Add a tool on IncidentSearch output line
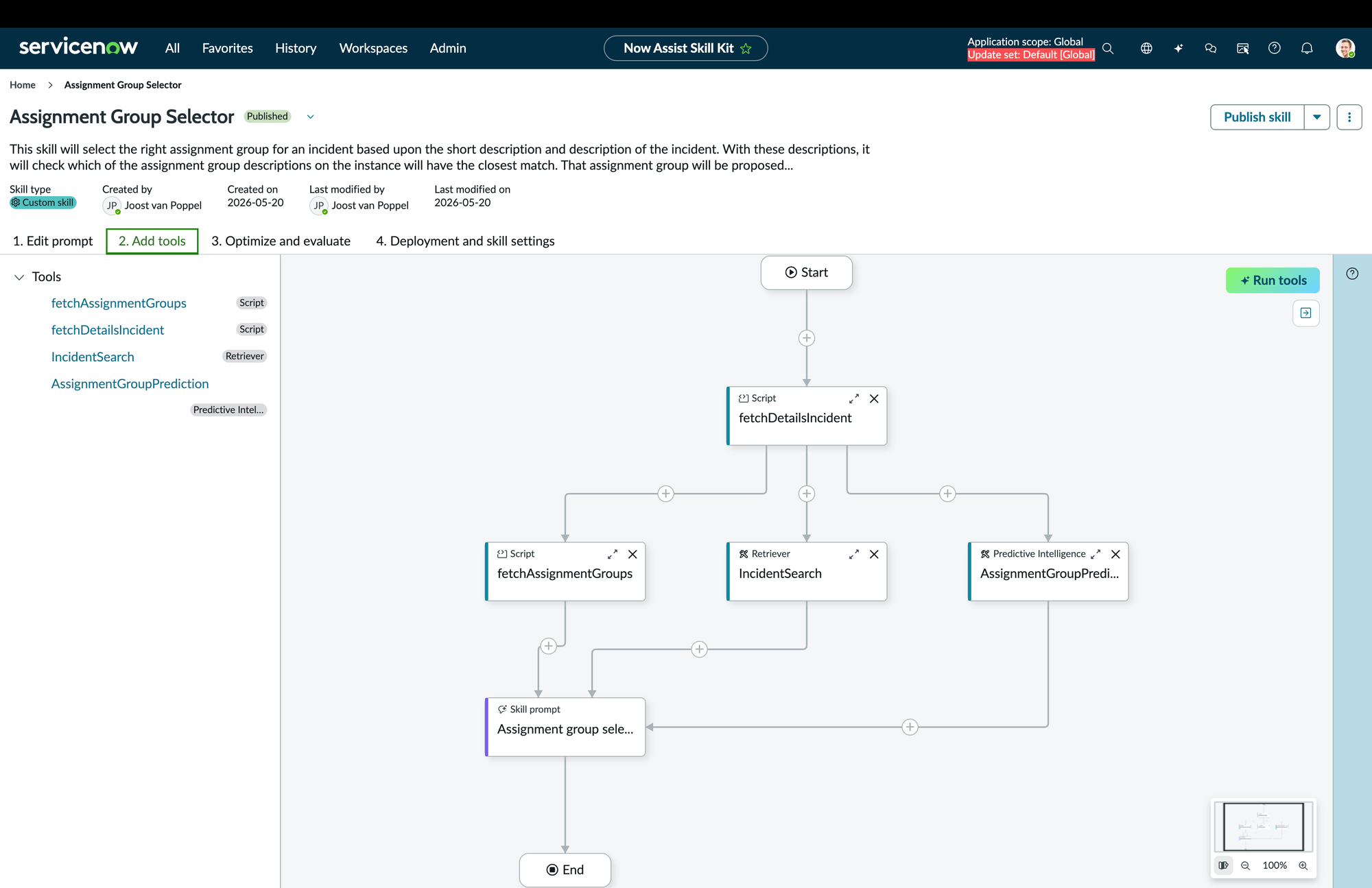This screenshot has width=1372, height=888. 699,649
